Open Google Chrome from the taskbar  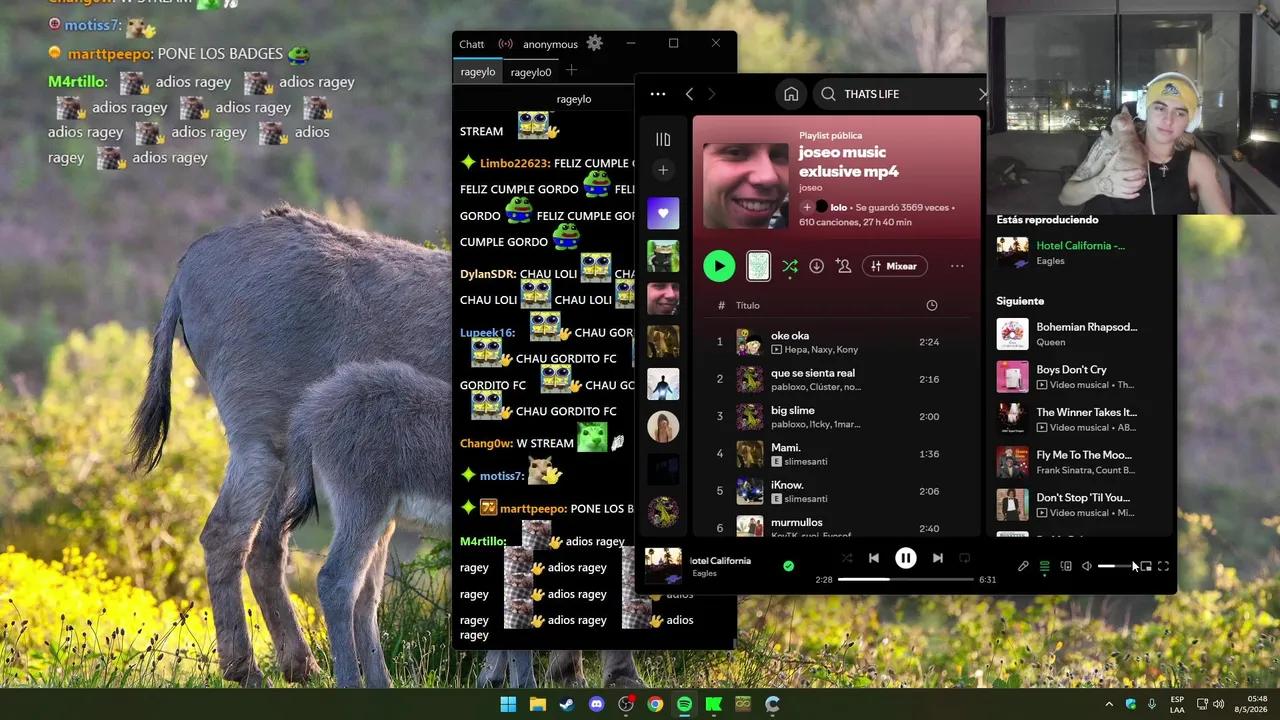(655, 704)
